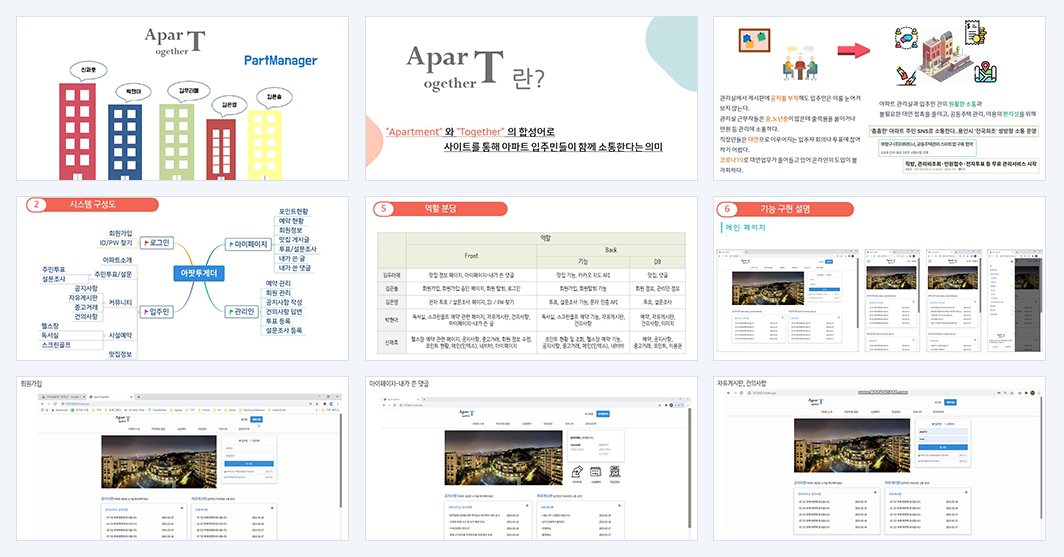The width and height of the screenshot is (1064, 557).
Task: Select the 로그인 node in mind map
Action: tap(156, 242)
